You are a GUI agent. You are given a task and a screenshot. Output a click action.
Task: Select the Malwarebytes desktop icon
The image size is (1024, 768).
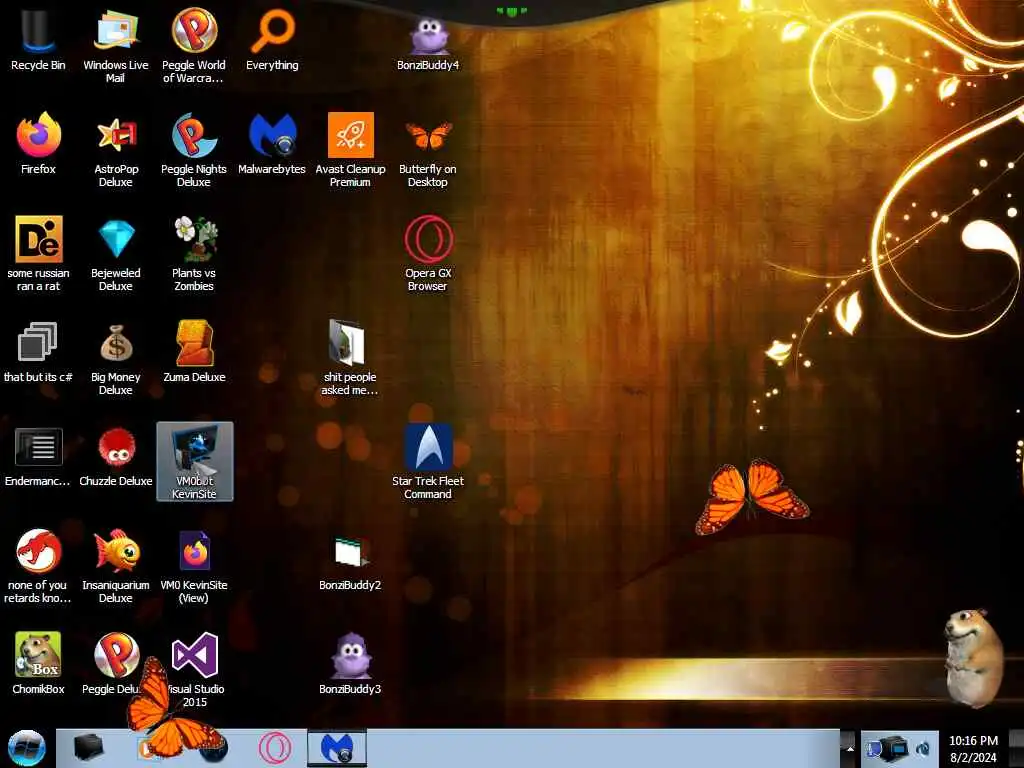pos(272,142)
